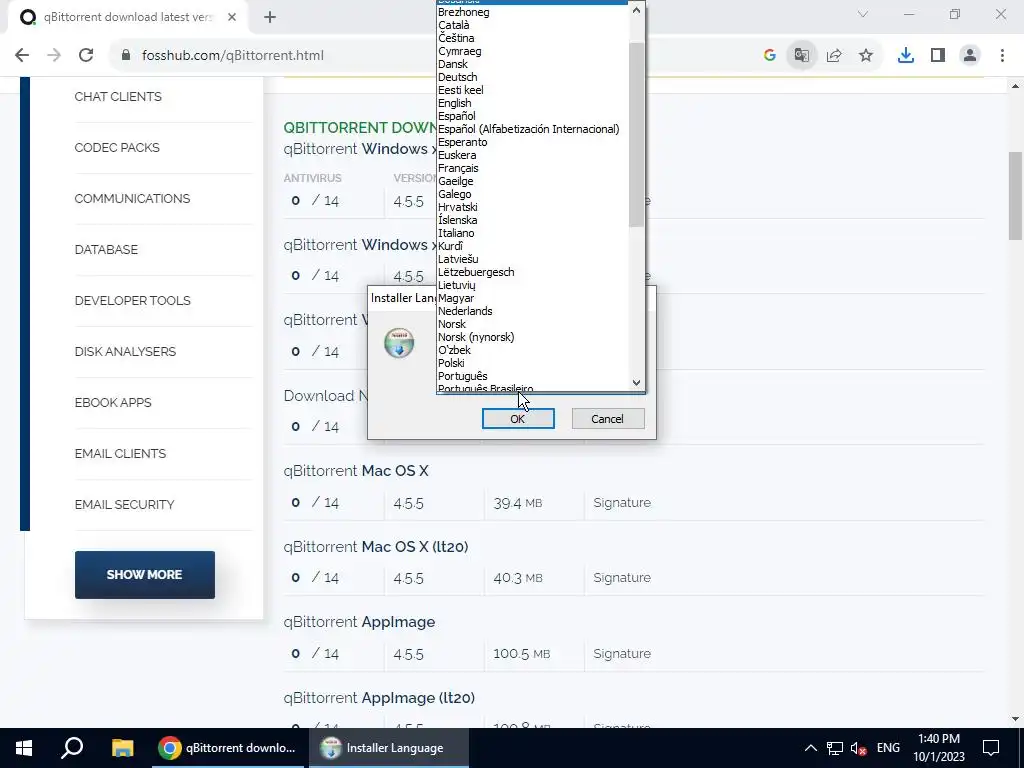This screenshot has width=1024, height=768.
Task: Pick Hrvatski from the language list
Action: pos(458,207)
